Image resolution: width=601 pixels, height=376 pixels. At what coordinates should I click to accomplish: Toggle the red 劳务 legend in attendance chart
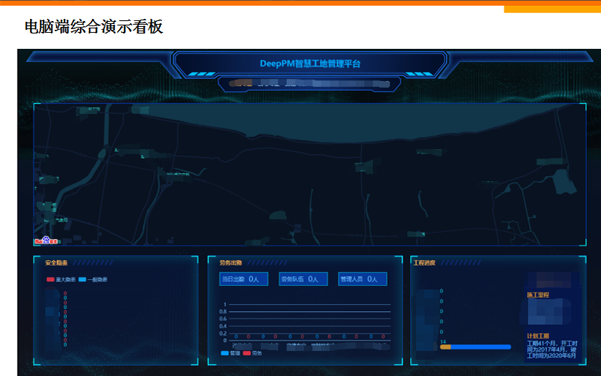[x=252, y=353]
